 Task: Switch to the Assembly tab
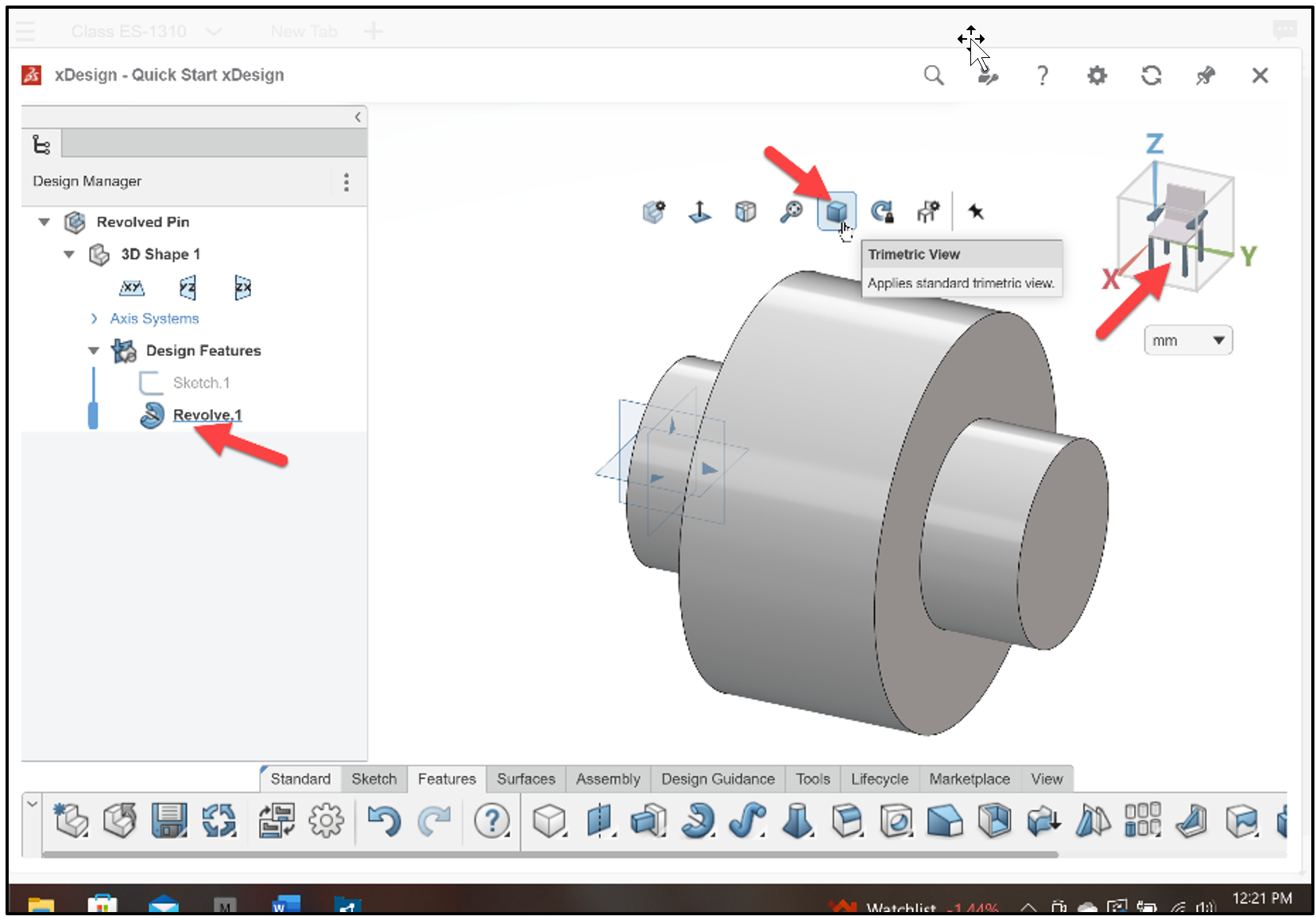(x=607, y=779)
